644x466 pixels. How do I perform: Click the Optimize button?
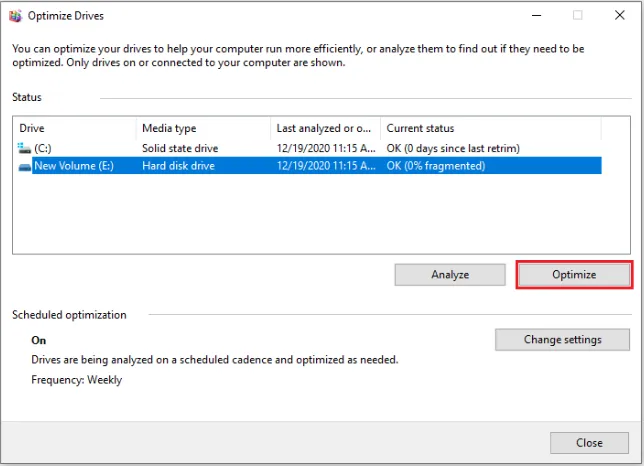(574, 275)
